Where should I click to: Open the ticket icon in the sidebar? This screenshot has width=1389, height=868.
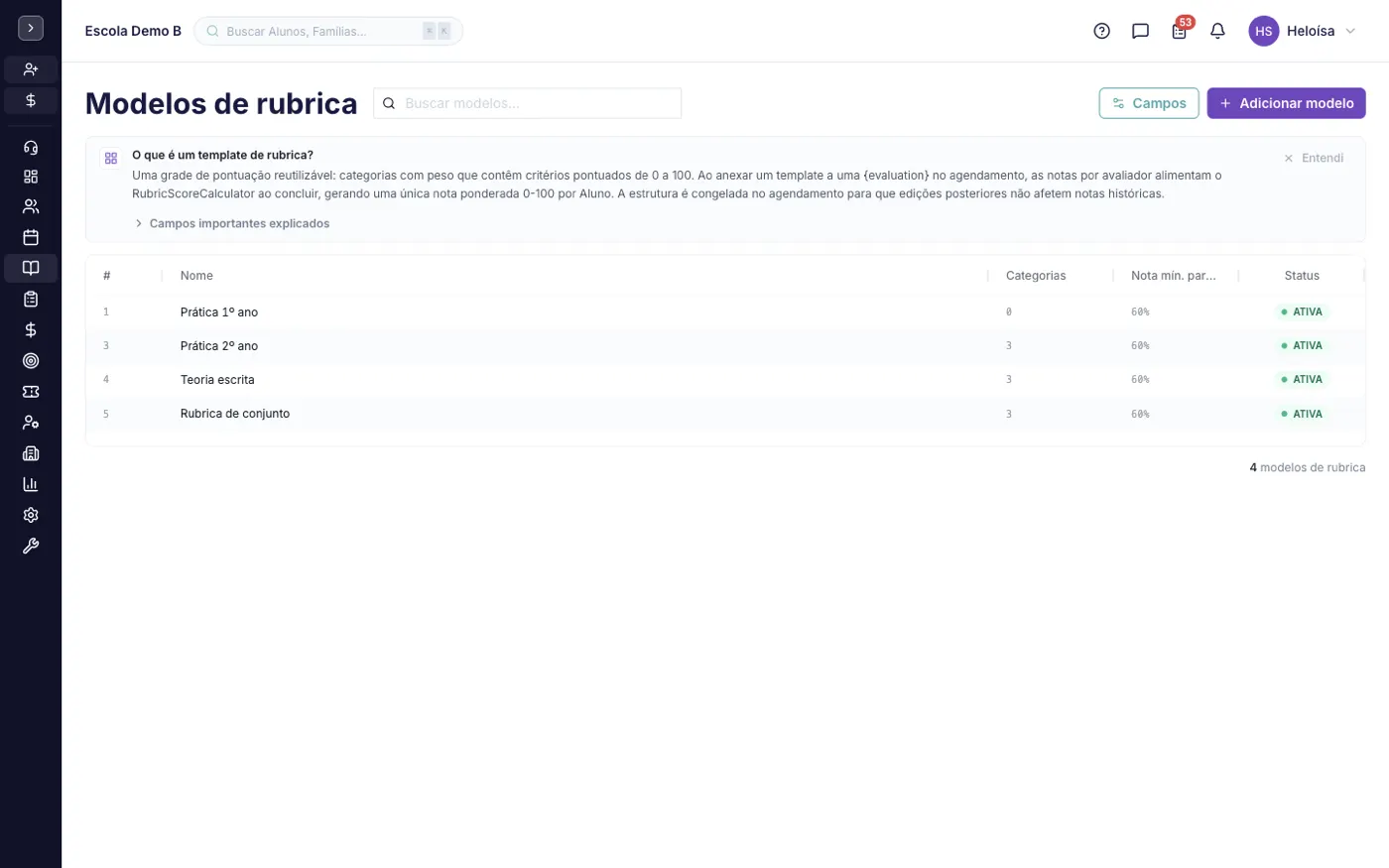pyautogui.click(x=31, y=392)
